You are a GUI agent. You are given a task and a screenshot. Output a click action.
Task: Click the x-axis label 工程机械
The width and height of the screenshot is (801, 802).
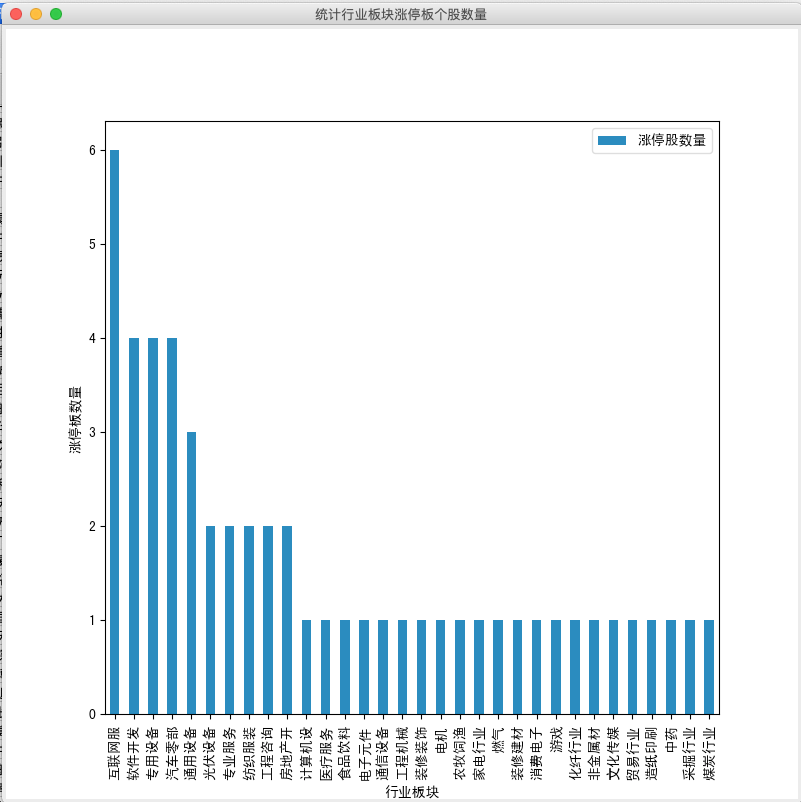coord(402,753)
